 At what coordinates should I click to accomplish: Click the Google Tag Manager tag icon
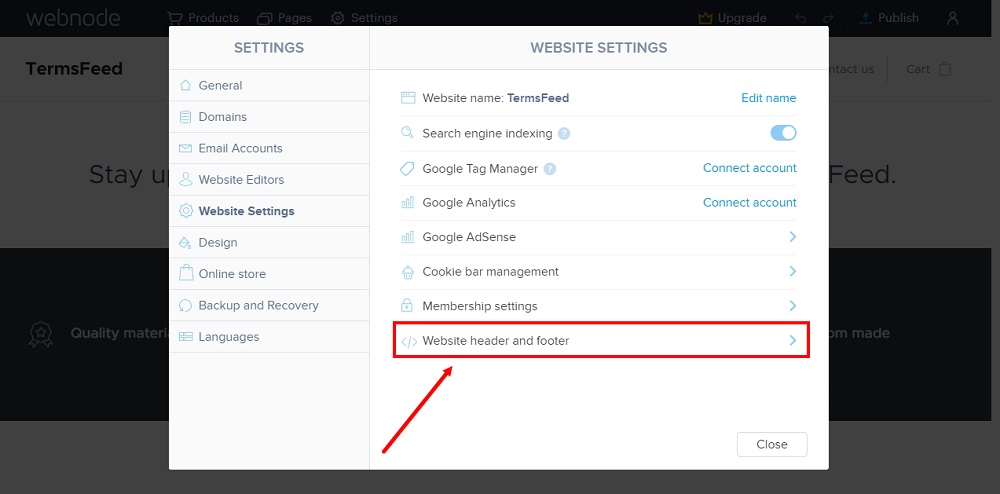[408, 168]
